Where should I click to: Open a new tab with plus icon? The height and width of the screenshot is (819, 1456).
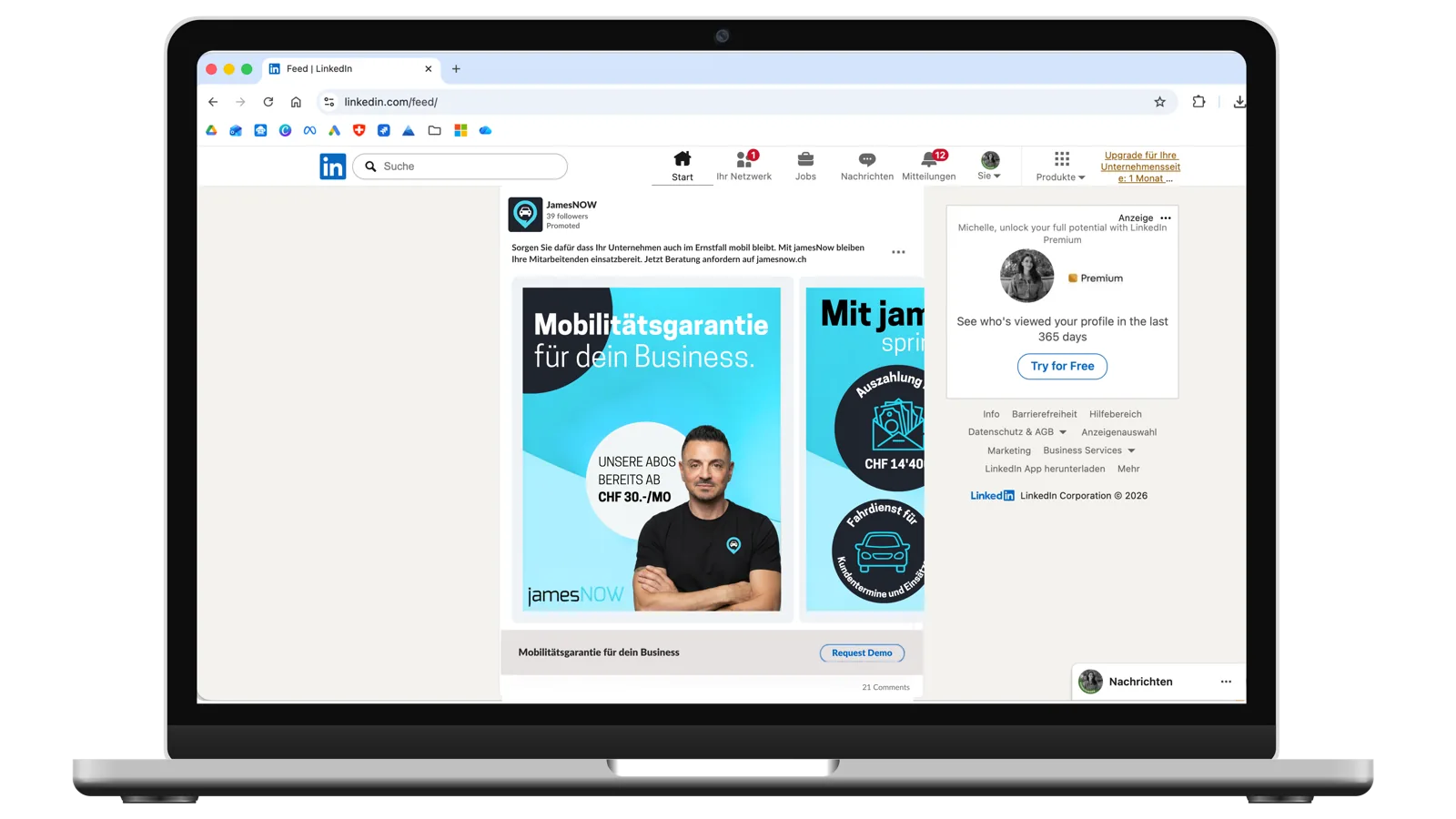click(456, 69)
